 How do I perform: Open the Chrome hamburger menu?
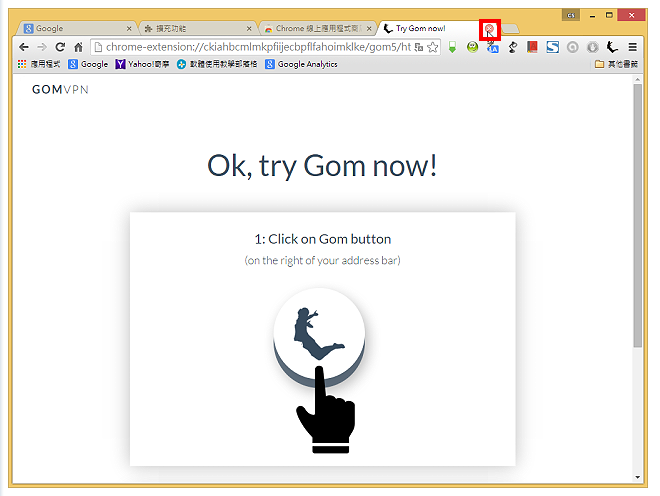(x=632, y=47)
